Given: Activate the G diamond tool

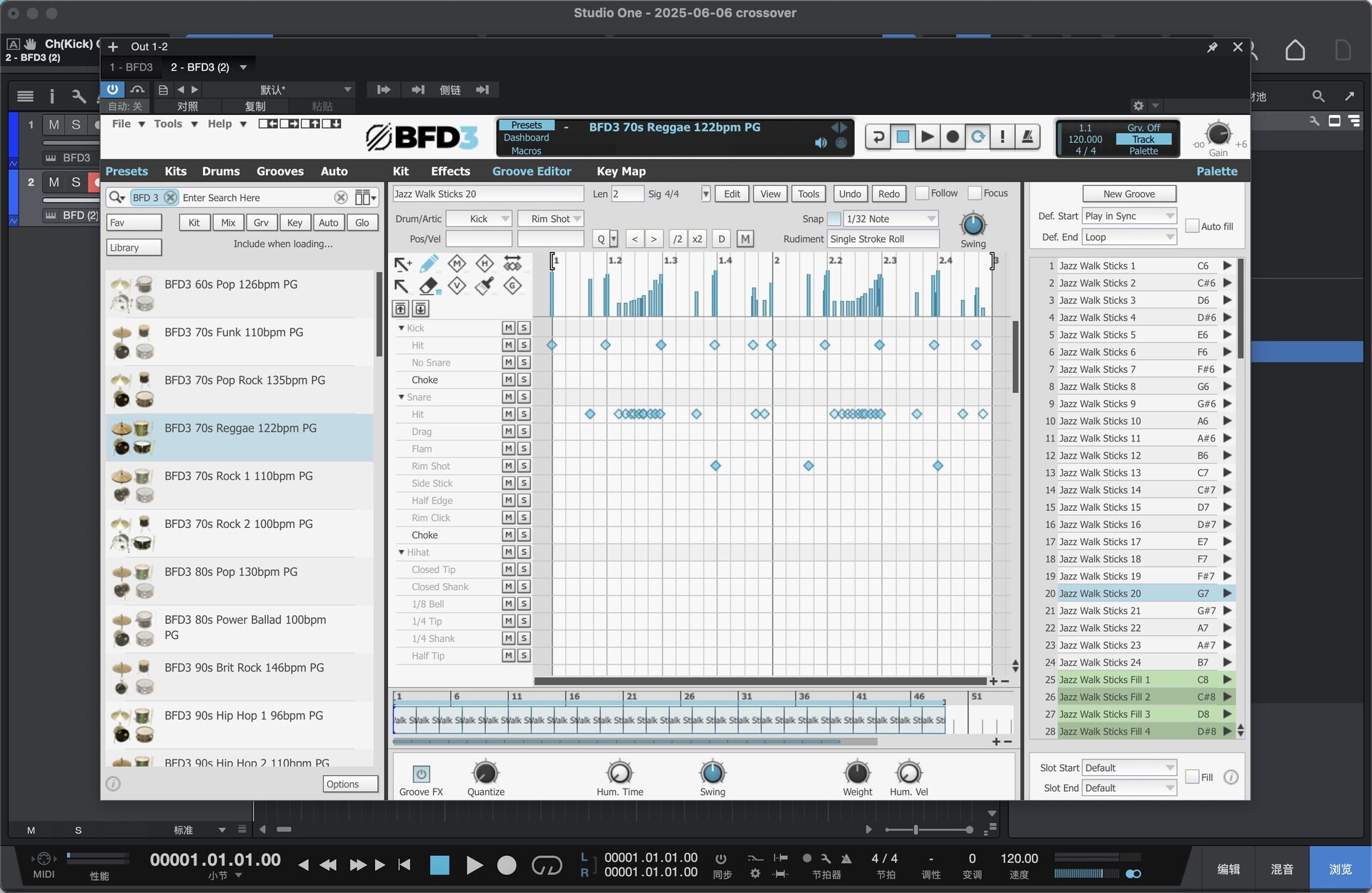Looking at the screenshot, I should (512, 286).
